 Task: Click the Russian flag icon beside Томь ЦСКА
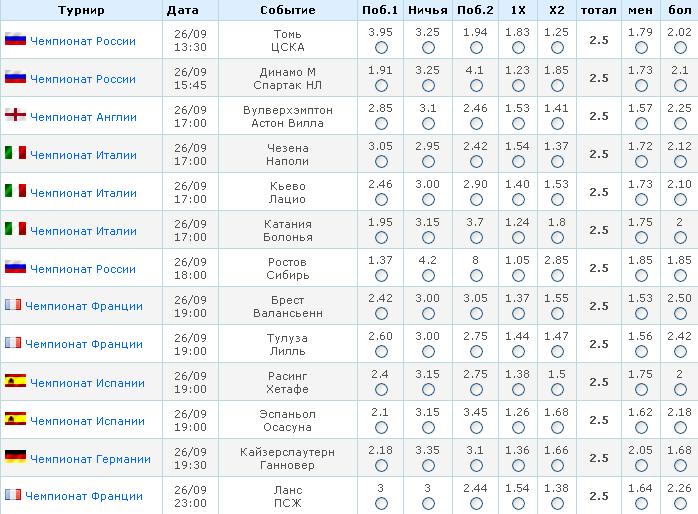click(x=15, y=40)
